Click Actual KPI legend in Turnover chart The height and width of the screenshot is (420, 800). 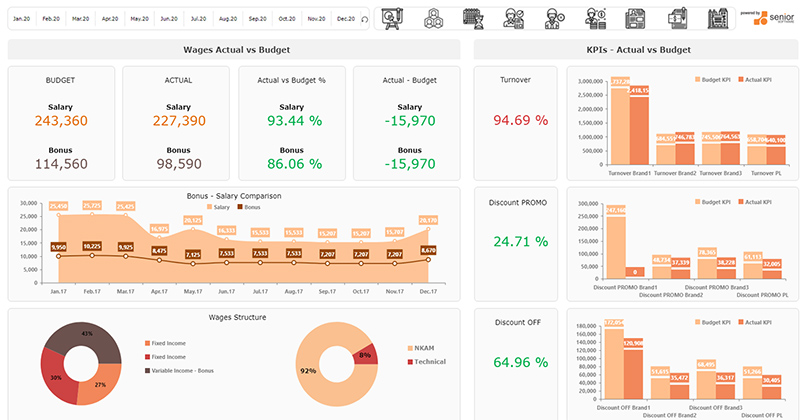point(755,80)
